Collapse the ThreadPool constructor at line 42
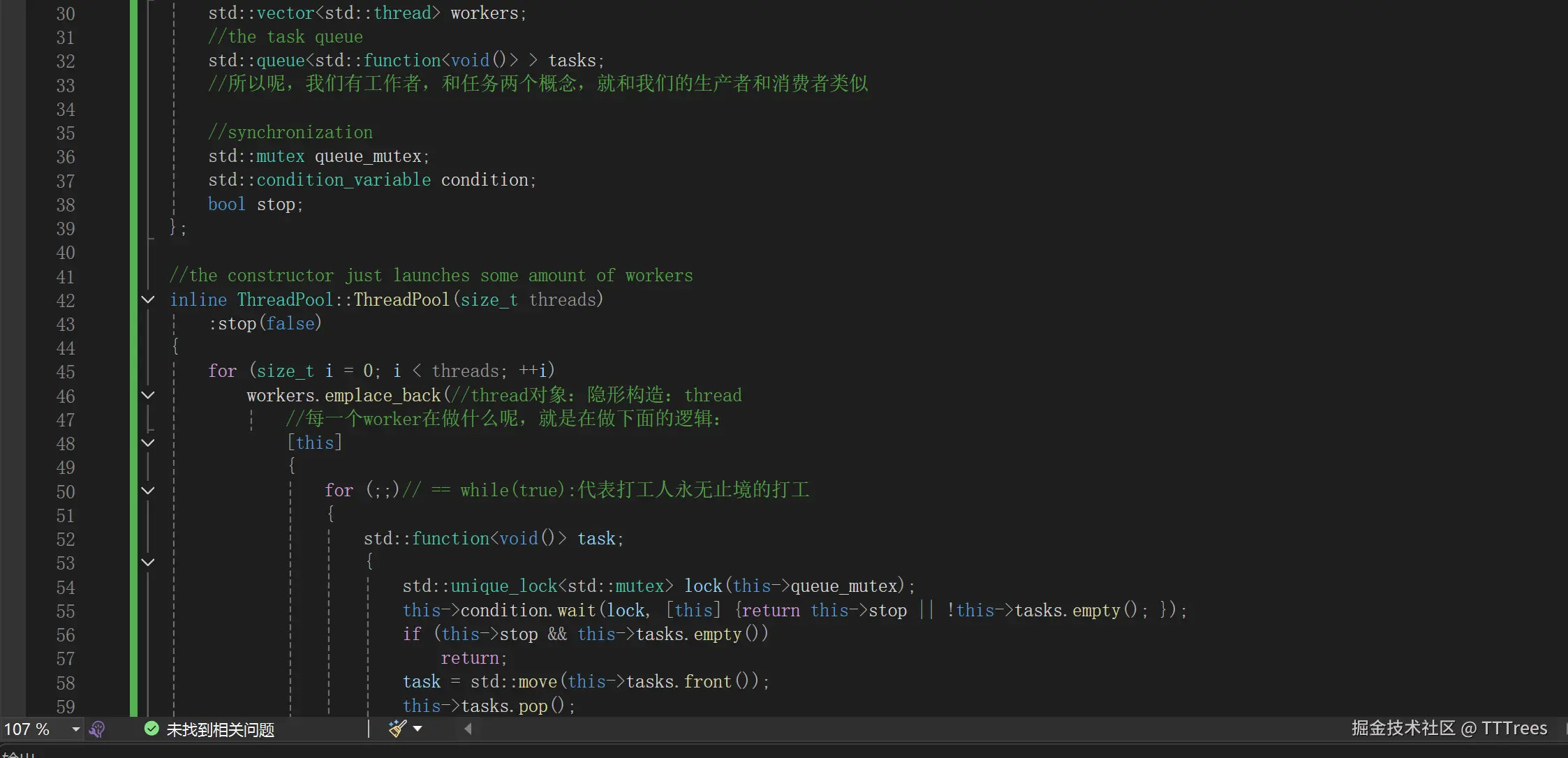 (x=148, y=300)
